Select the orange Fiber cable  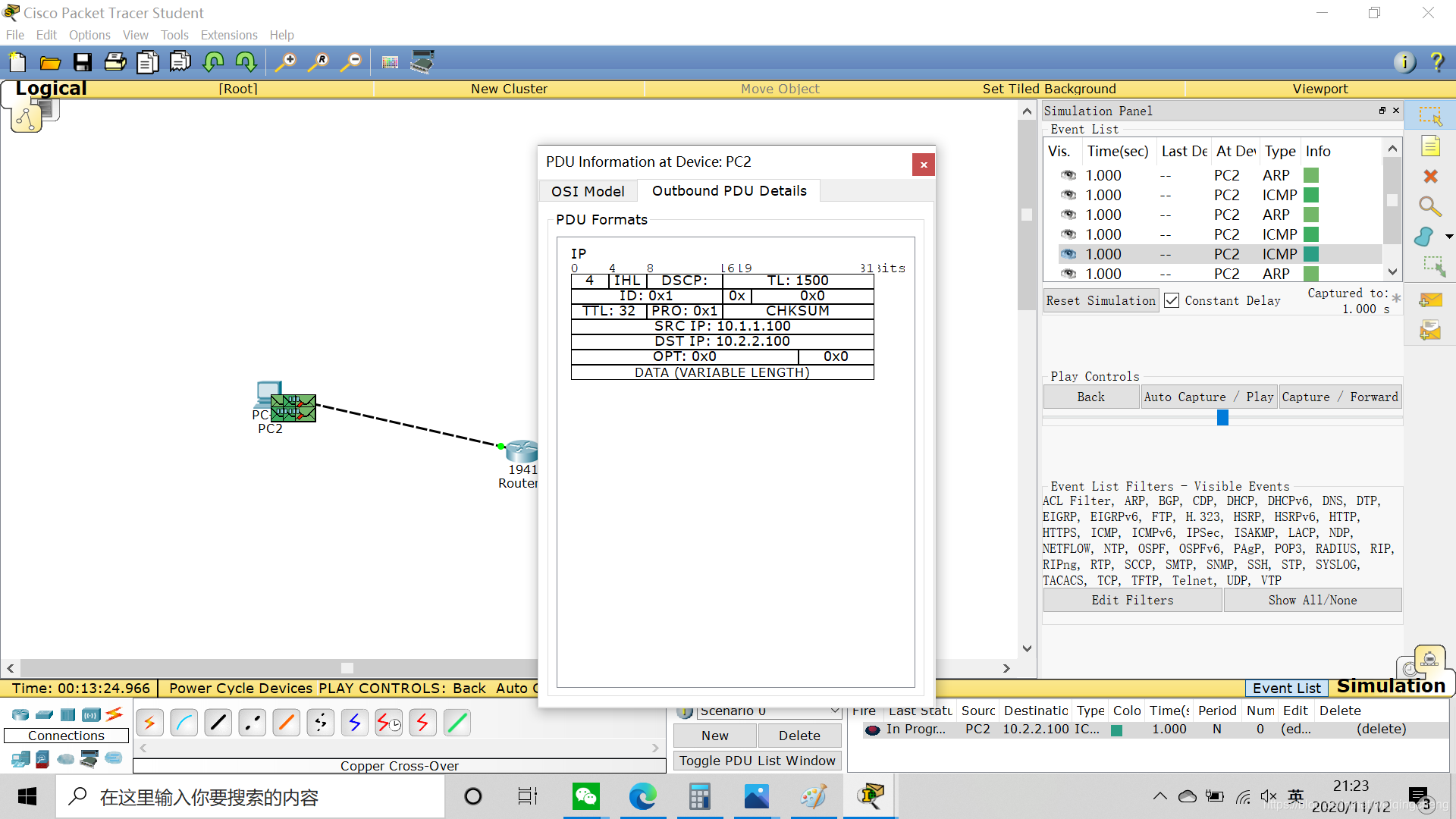tap(287, 723)
